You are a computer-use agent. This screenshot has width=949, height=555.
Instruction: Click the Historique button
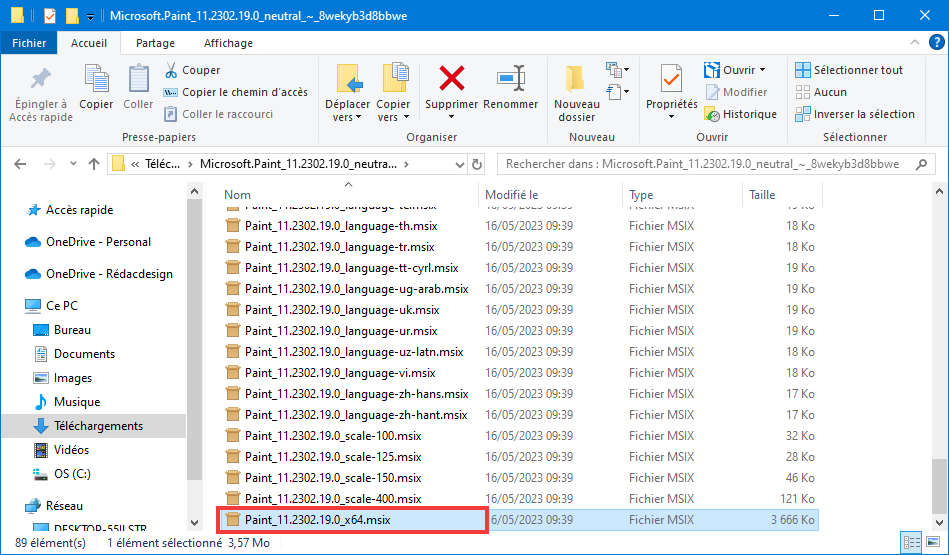pyautogui.click(x=741, y=114)
